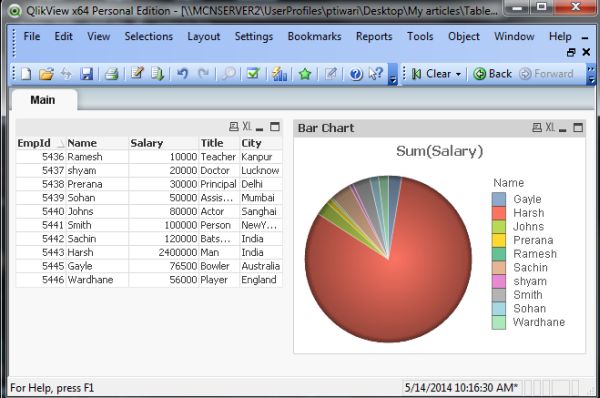Activate the What's This help cursor icon
This screenshot has height=398, width=600.
(376, 73)
